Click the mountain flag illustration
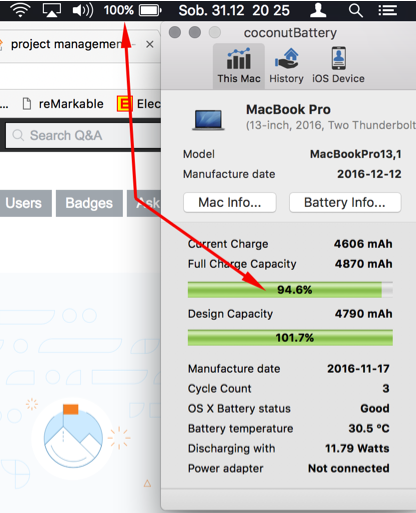 click(73, 436)
